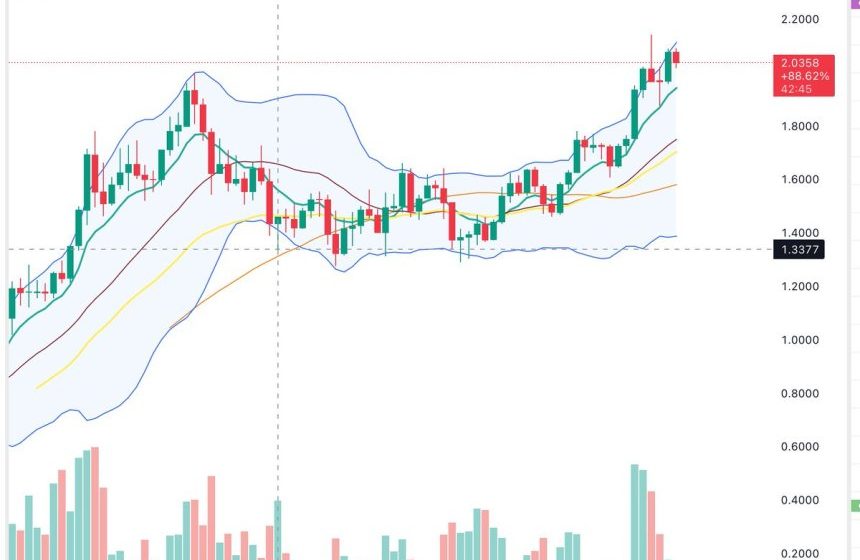Screen dimensions: 860x560
Task: Select the latest red candle at far right
Action: pos(677,57)
